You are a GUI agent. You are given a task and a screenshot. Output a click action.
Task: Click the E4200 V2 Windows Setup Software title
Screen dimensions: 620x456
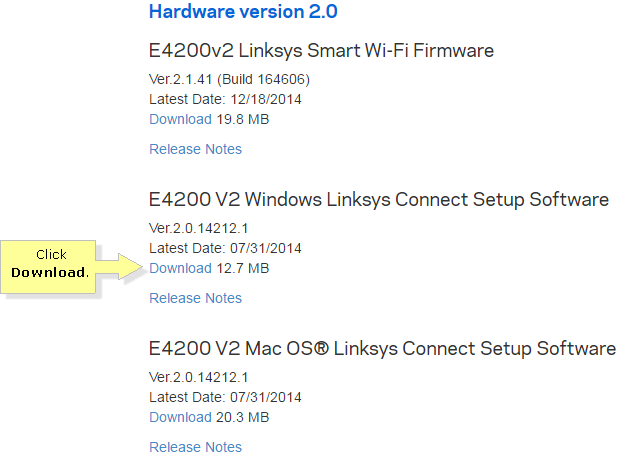tap(378, 200)
